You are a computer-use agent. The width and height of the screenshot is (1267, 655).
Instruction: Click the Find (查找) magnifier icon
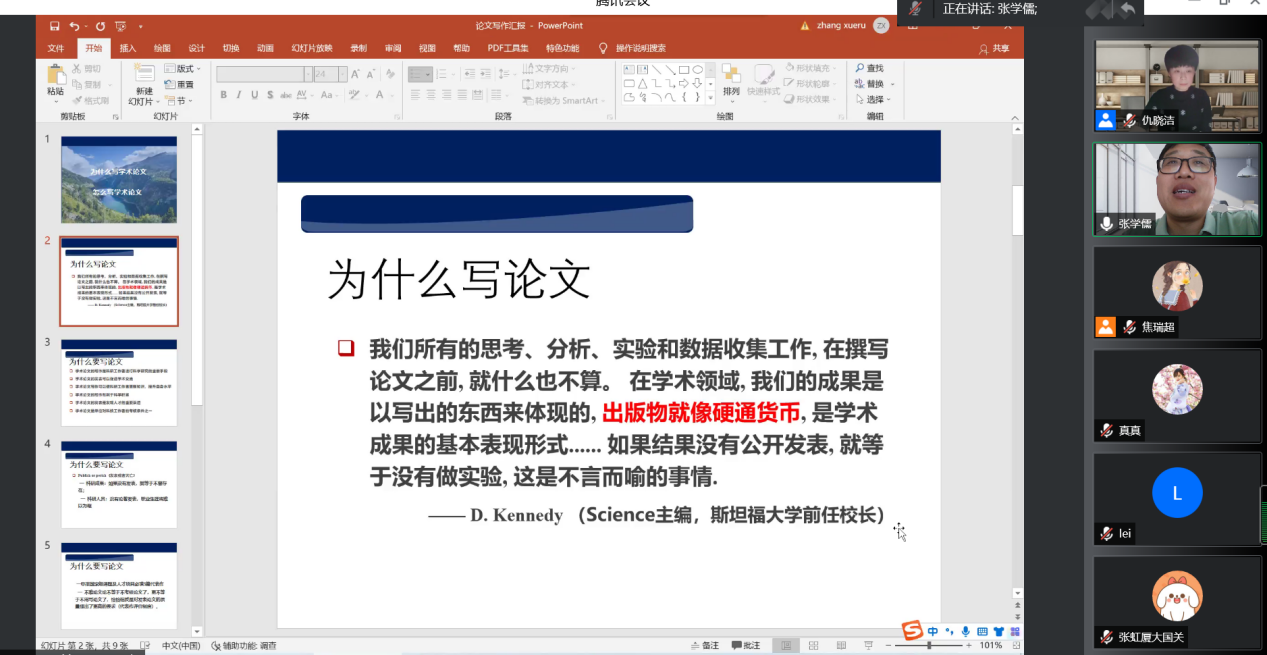click(860, 68)
